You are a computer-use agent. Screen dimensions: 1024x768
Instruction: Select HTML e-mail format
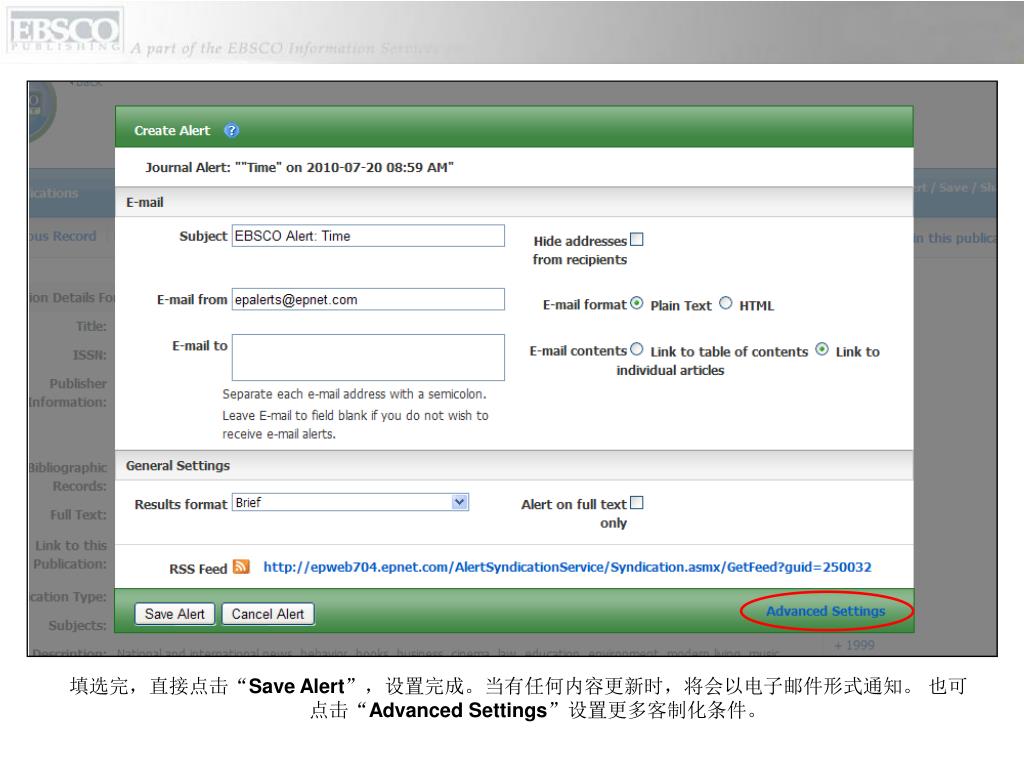tap(726, 304)
